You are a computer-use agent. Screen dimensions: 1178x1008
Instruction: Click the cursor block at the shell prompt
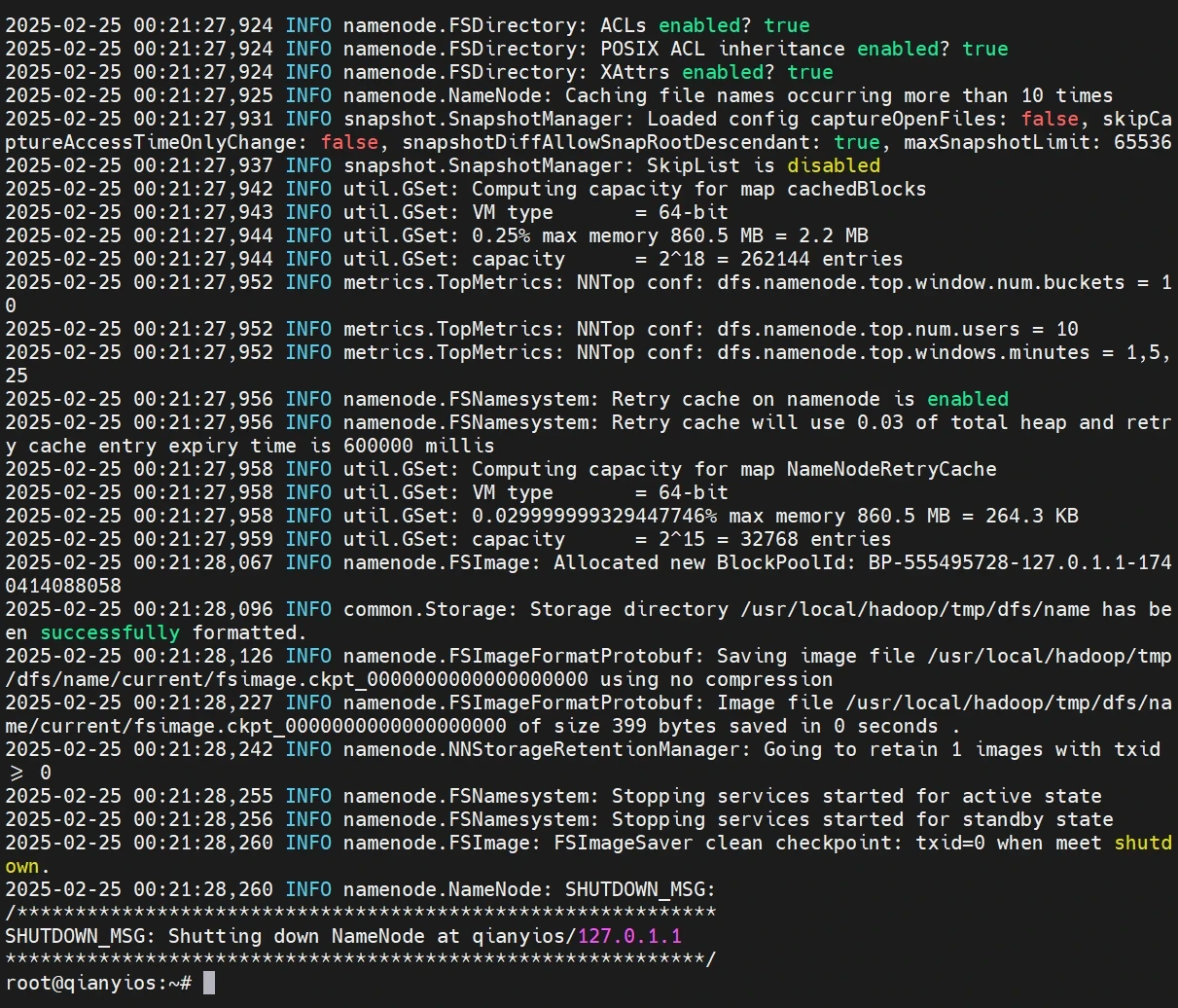tap(208, 983)
